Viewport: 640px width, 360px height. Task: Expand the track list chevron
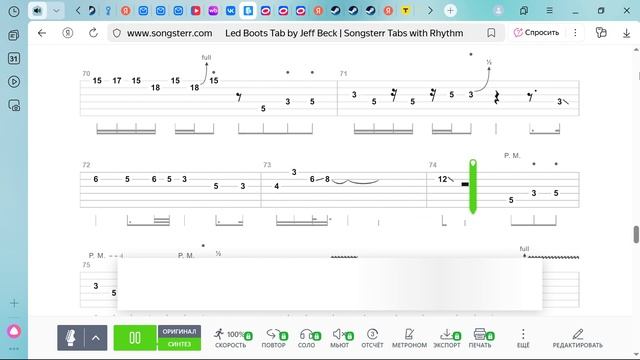pyautogui.click(x=96, y=338)
